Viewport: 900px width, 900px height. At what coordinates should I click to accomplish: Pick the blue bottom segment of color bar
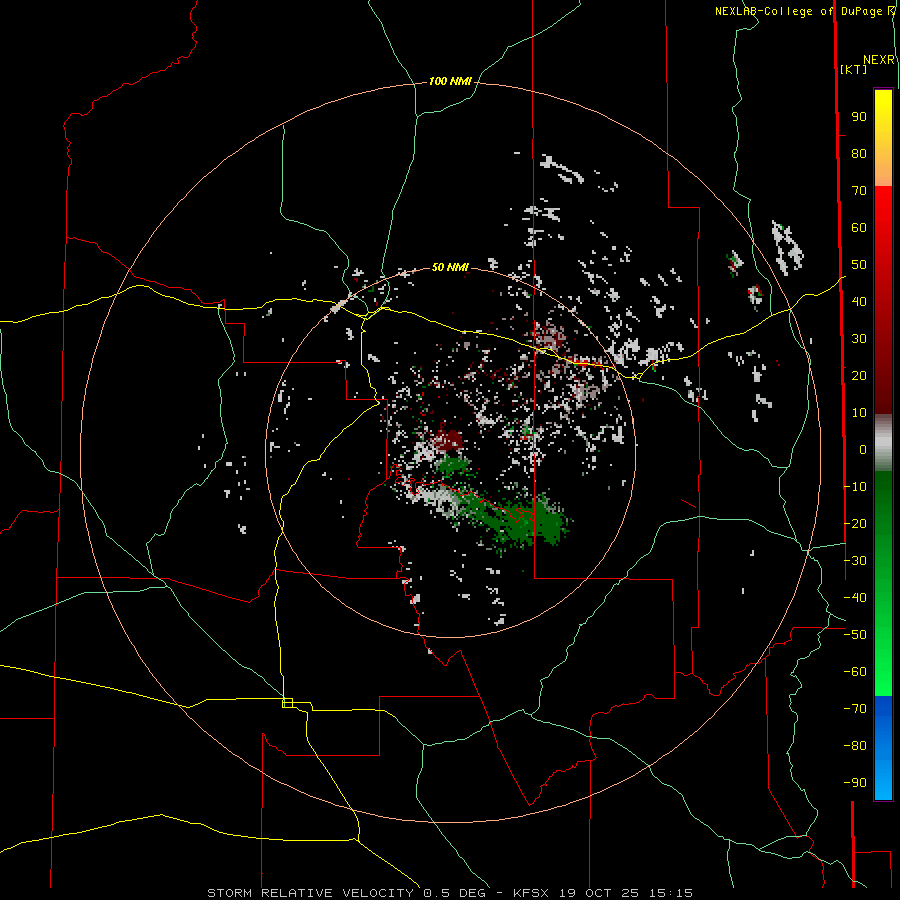pos(883,748)
